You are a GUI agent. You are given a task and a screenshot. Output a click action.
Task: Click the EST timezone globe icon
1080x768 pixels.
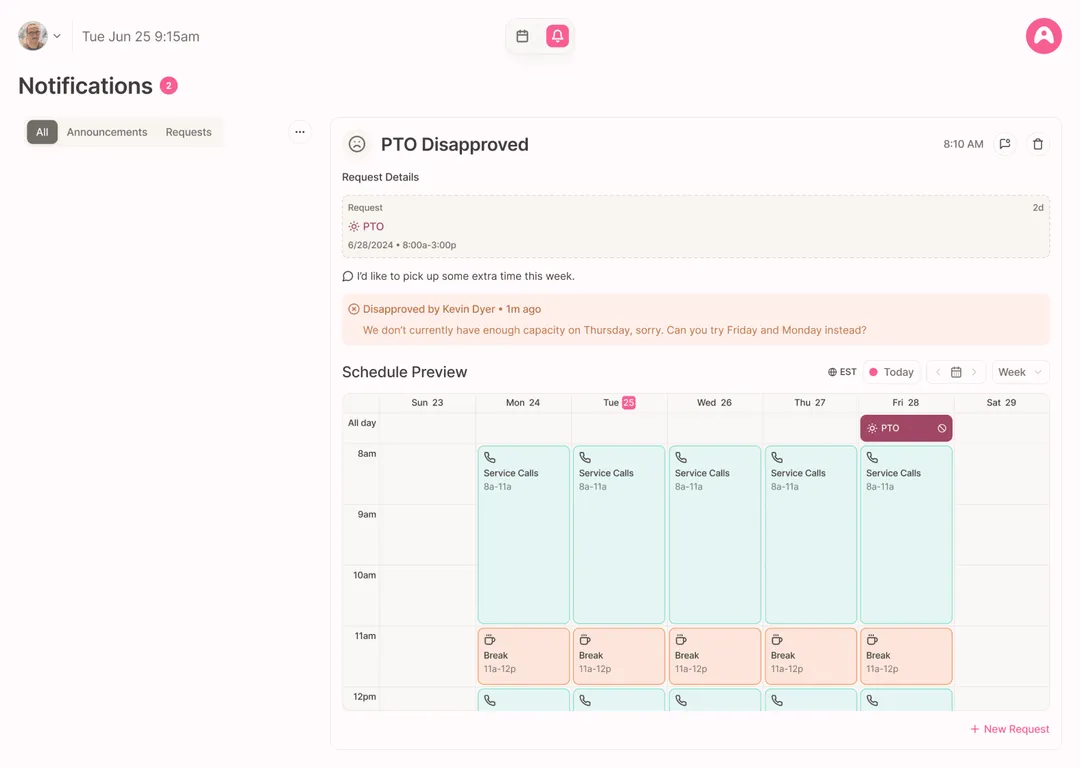[x=832, y=372]
